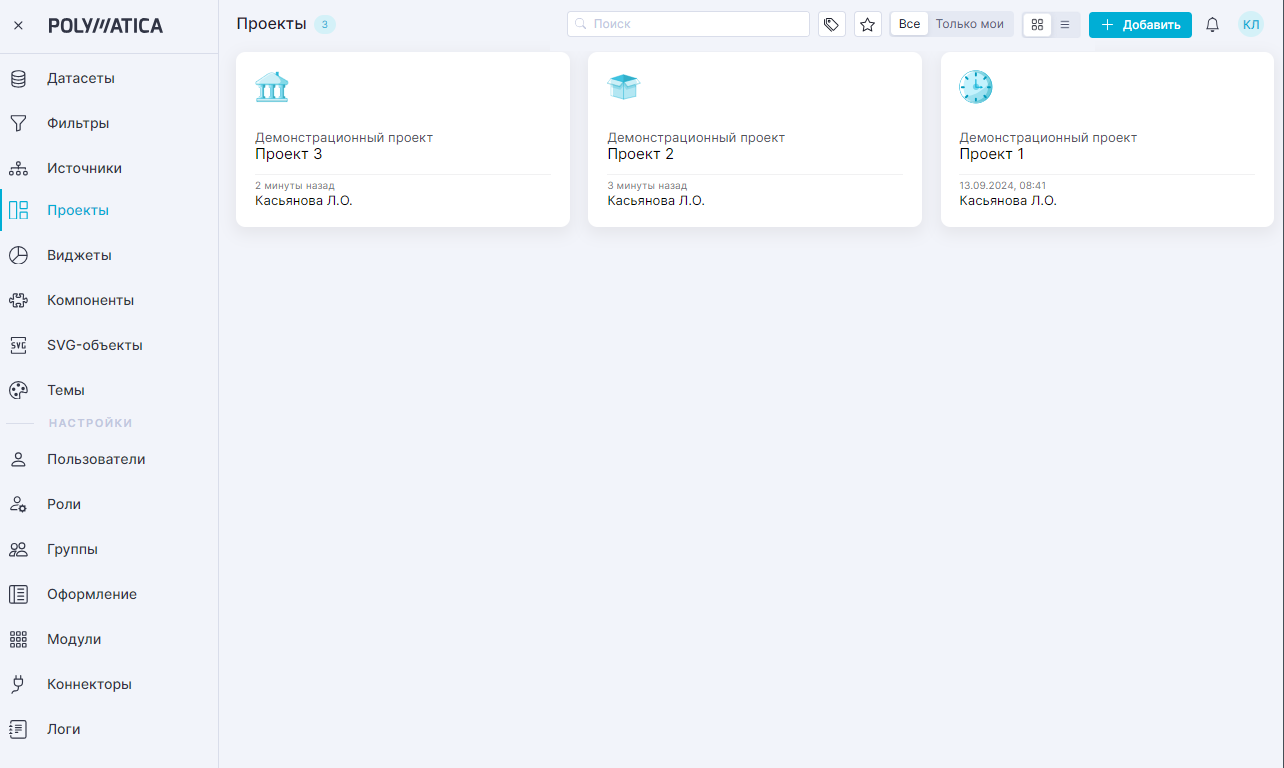Open Datasets via the database icon

[x=18, y=78]
